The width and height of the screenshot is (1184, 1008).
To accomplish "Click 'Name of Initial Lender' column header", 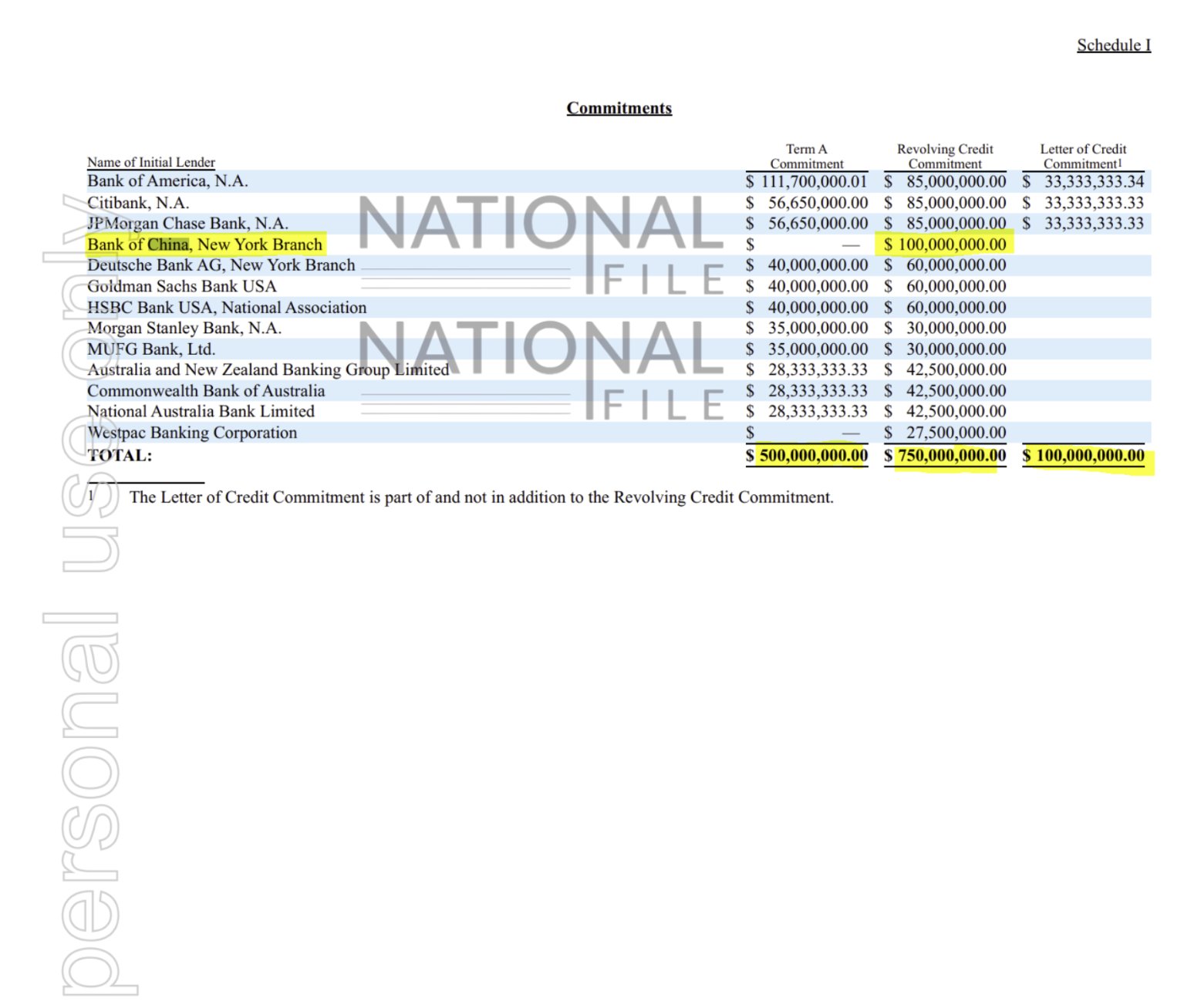I will (x=151, y=162).
